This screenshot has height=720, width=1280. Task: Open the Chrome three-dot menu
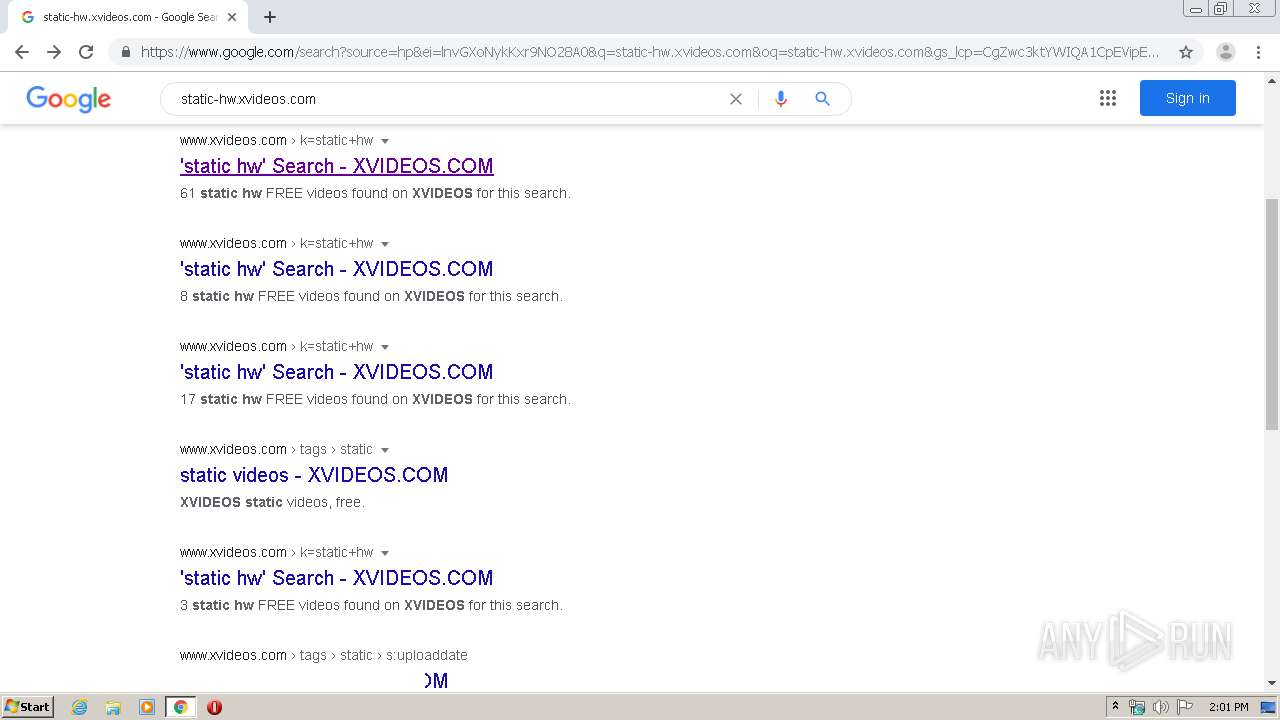point(1258,52)
